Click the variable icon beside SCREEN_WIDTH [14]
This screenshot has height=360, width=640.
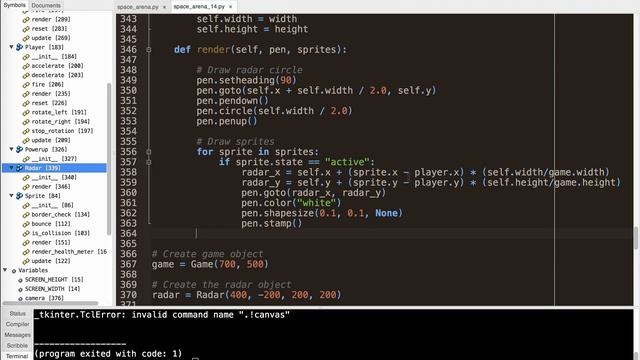pos(20,289)
